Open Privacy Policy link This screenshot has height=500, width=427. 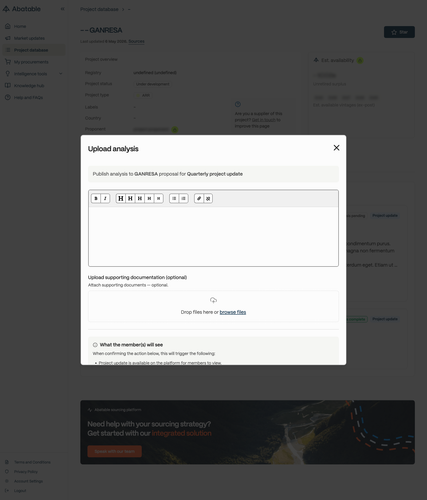tap(26, 472)
